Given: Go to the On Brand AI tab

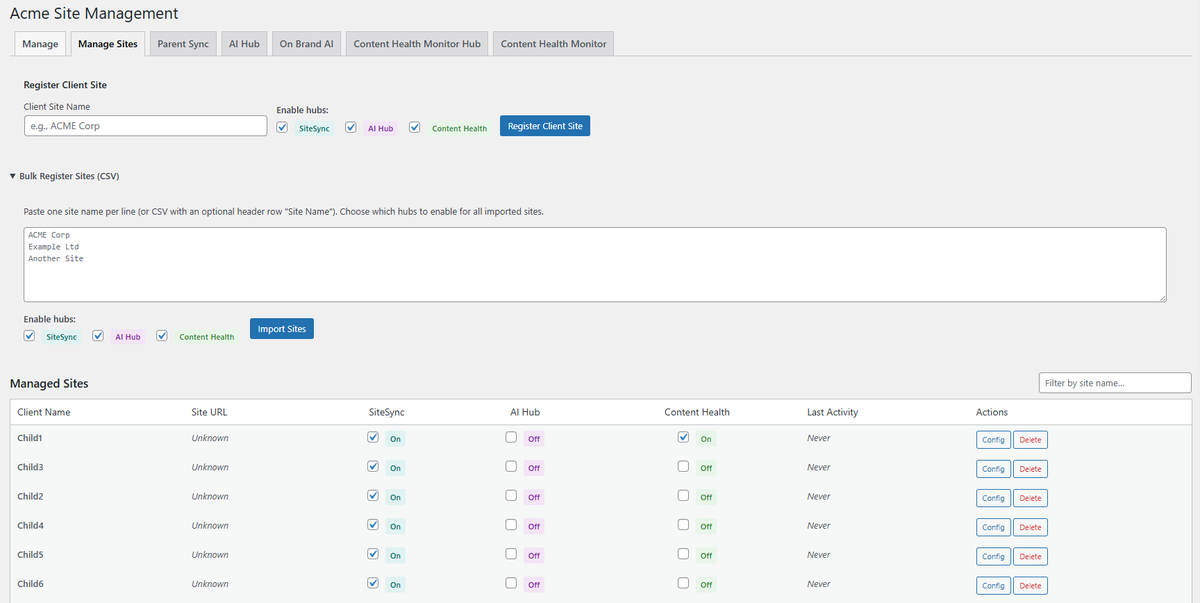Looking at the screenshot, I should pyautogui.click(x=307, y=44).
